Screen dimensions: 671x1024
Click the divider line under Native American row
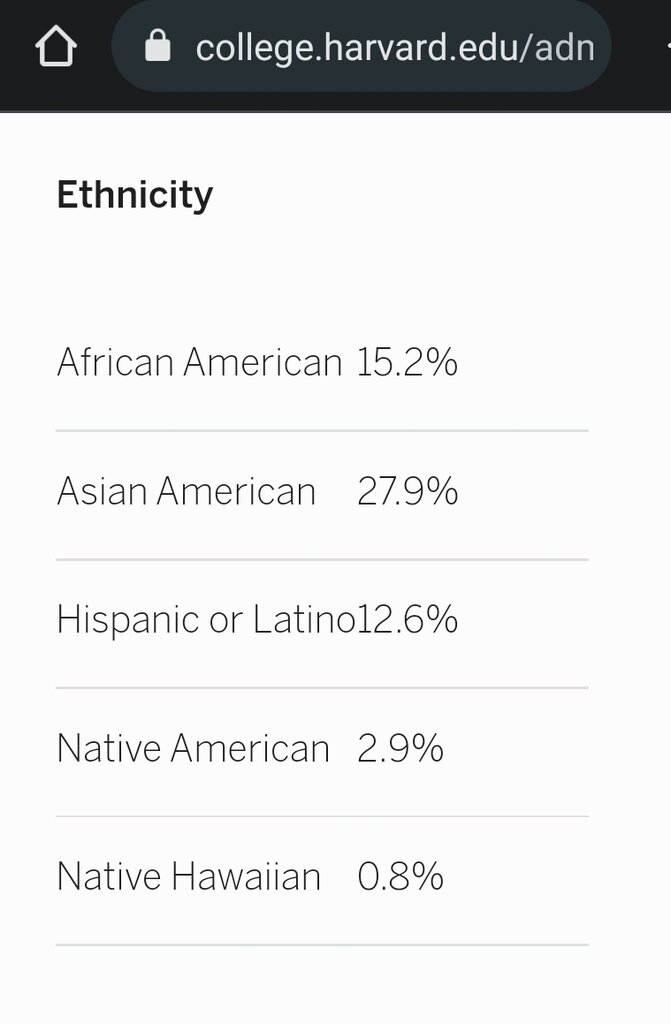pos(322,816)
